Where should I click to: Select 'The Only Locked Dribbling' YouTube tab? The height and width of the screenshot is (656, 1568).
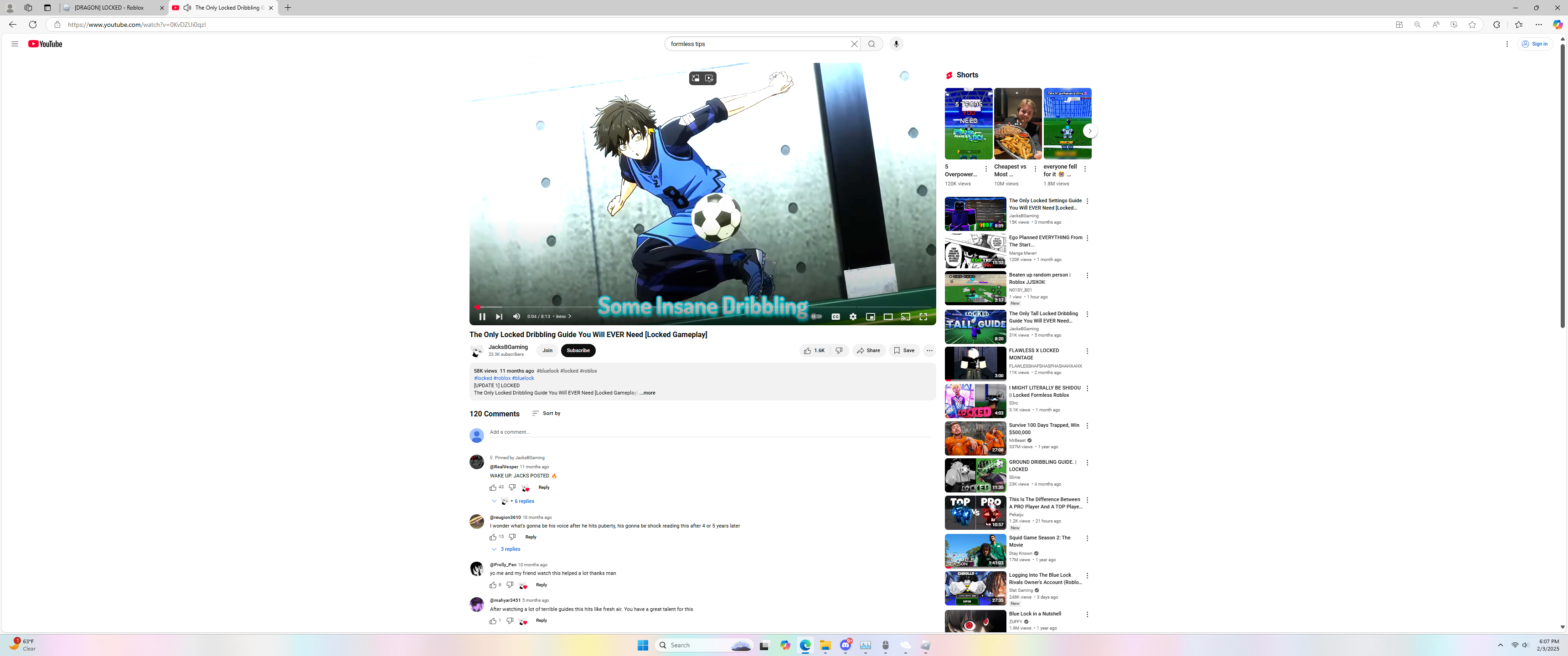click(x=223, y=8)
